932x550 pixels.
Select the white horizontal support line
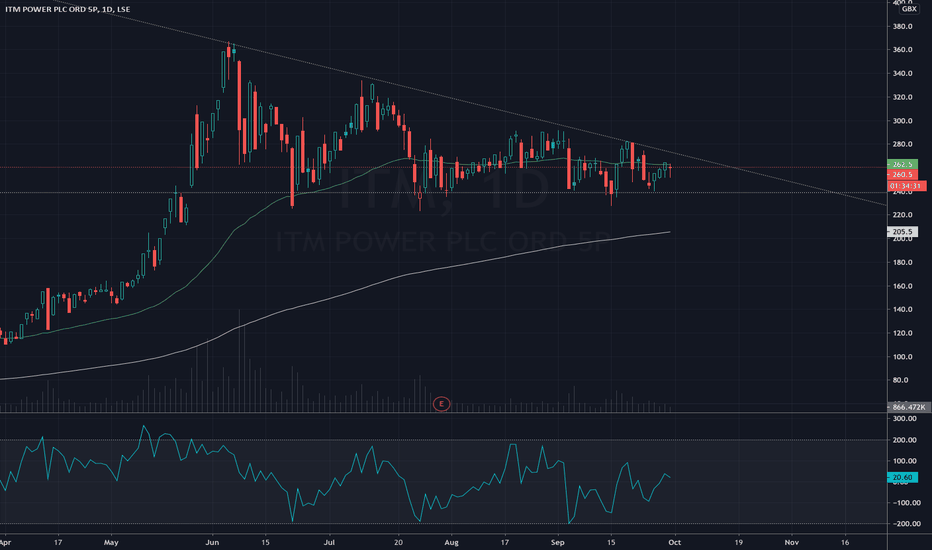pyautogui.click(x=443, y=193)
